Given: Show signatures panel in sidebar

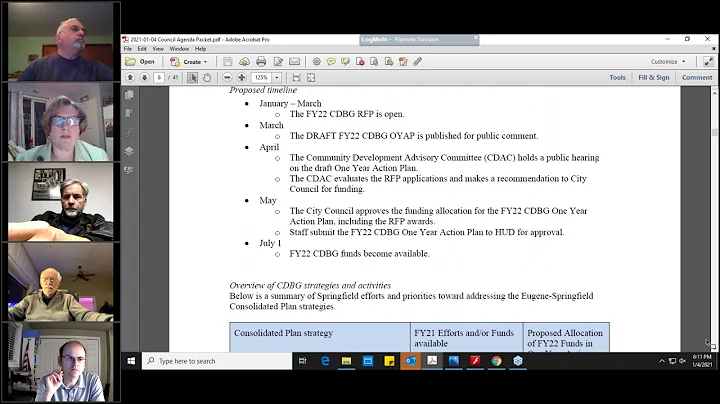Looking at the screenshot, I should 129,170.
